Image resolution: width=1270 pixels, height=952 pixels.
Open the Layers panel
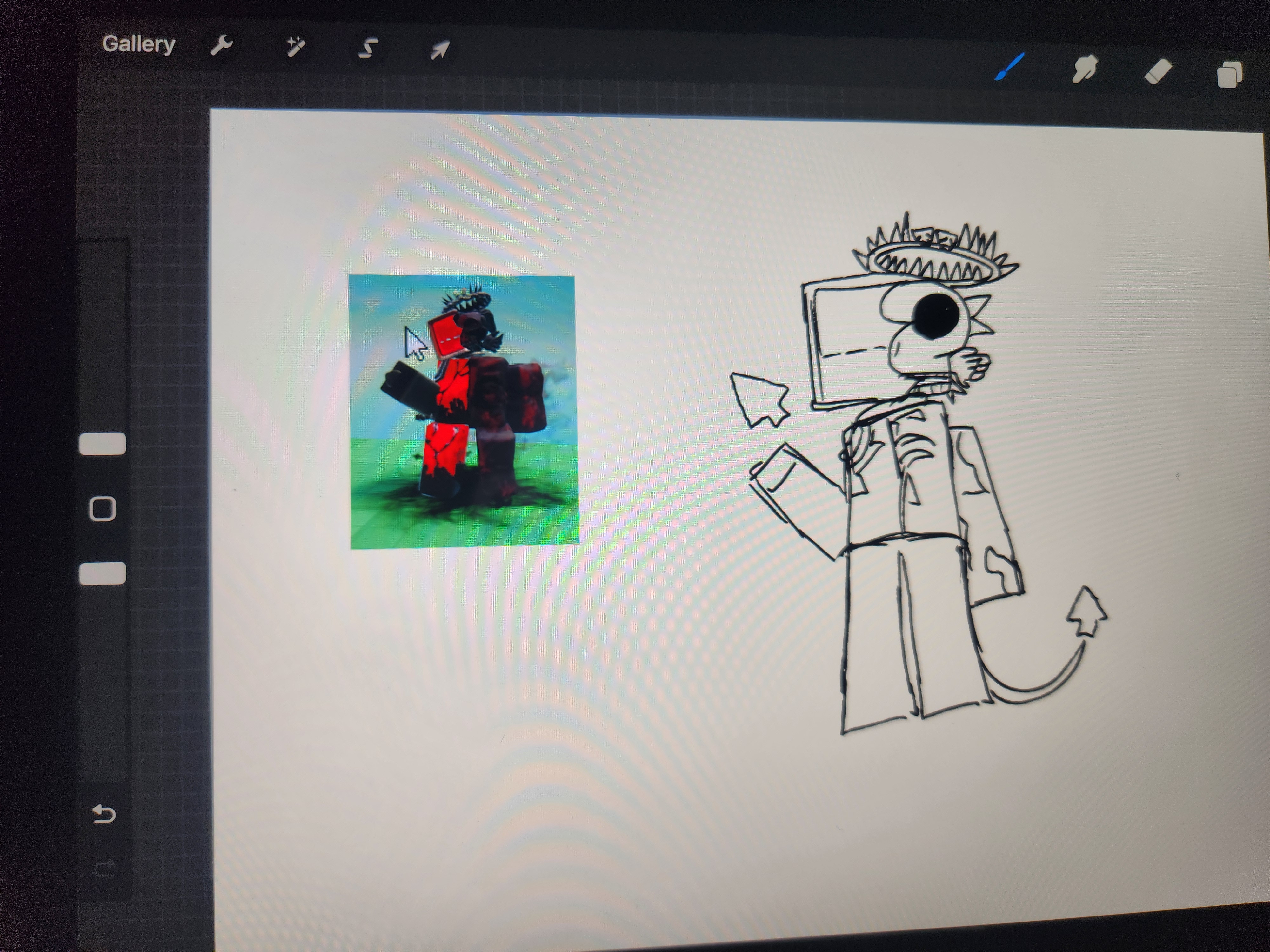pos(1229,75)
